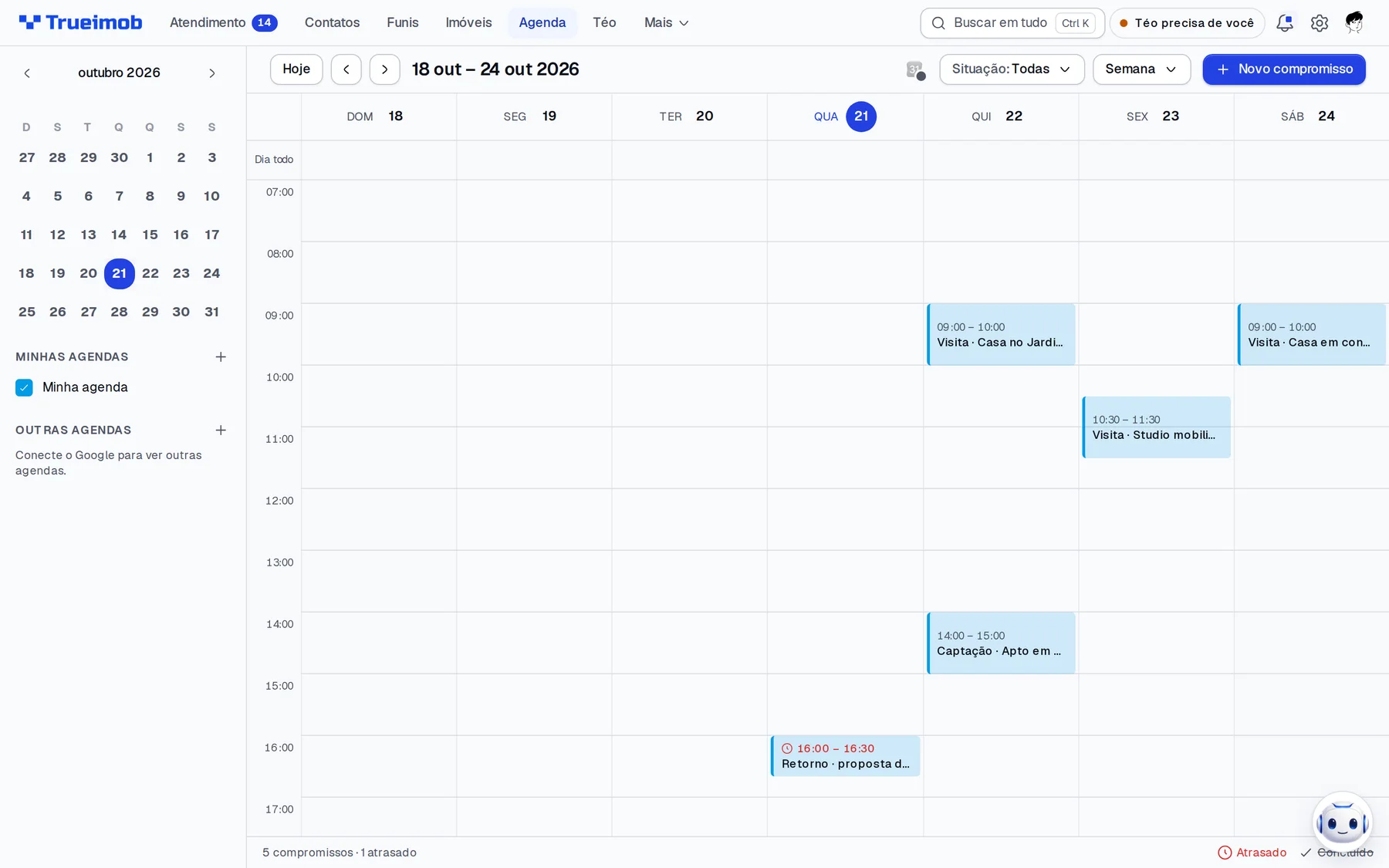This screenshot has width=1389, height=868.
Task: Go to the Funis tab
Action: click(403, 23)
